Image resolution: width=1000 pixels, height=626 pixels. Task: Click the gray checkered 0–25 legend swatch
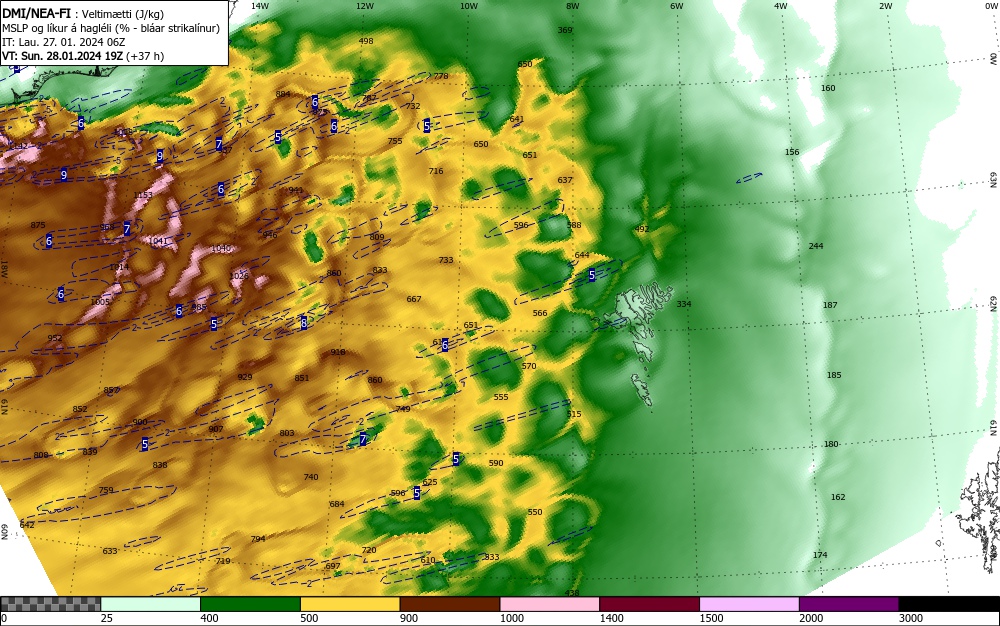coord(50,604)
